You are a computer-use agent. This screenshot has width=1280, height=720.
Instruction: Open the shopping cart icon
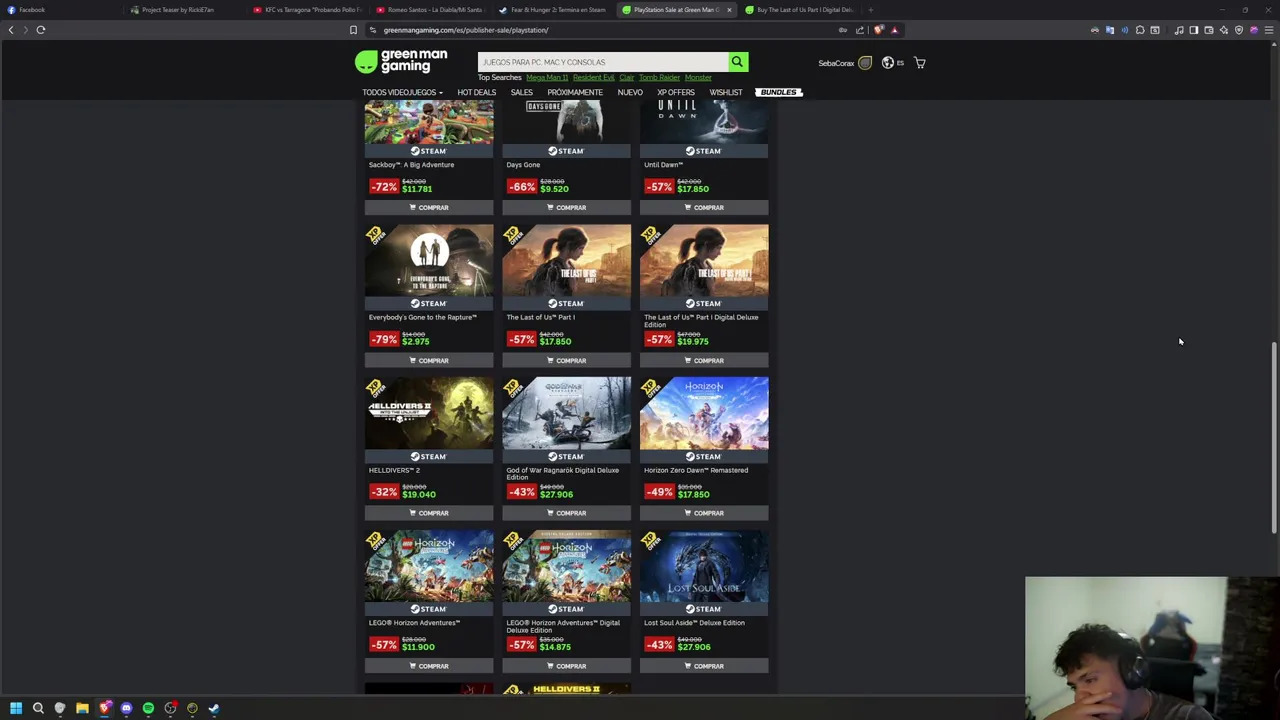pyautogui.click(x=919, y=63)
